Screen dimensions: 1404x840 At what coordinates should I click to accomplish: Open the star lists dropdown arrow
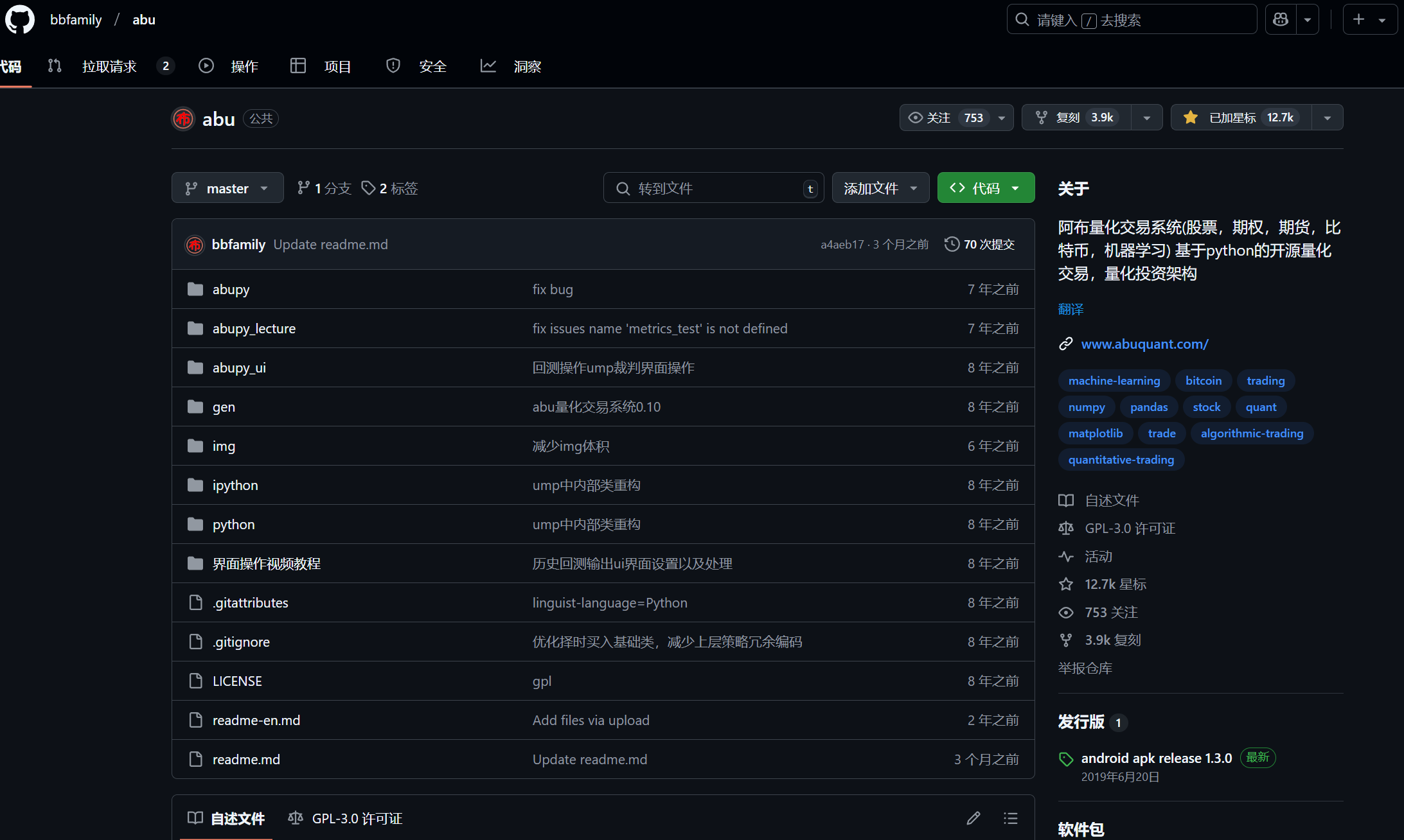[1328, 118]
